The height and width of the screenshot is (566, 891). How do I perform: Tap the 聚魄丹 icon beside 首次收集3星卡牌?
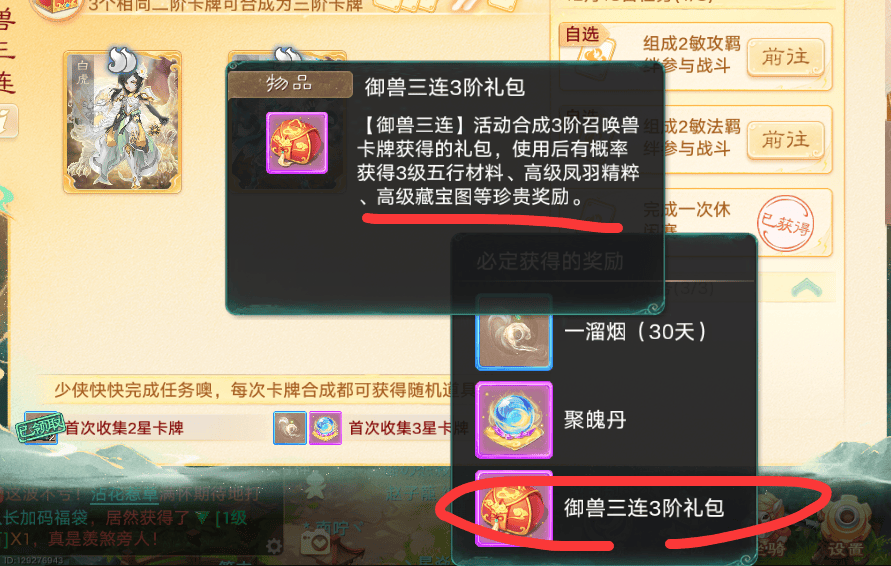[x=326, y=428]
